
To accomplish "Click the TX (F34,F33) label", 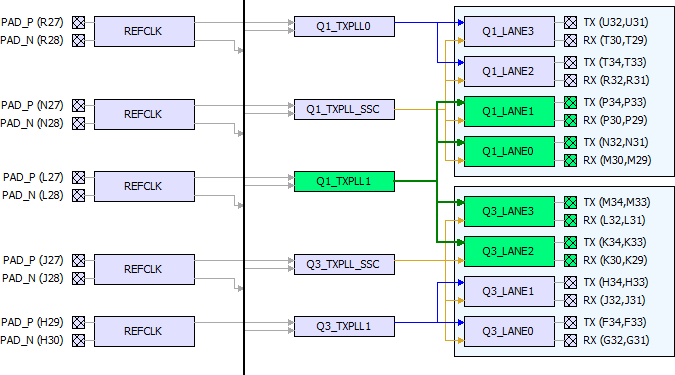I will [615, 322].
